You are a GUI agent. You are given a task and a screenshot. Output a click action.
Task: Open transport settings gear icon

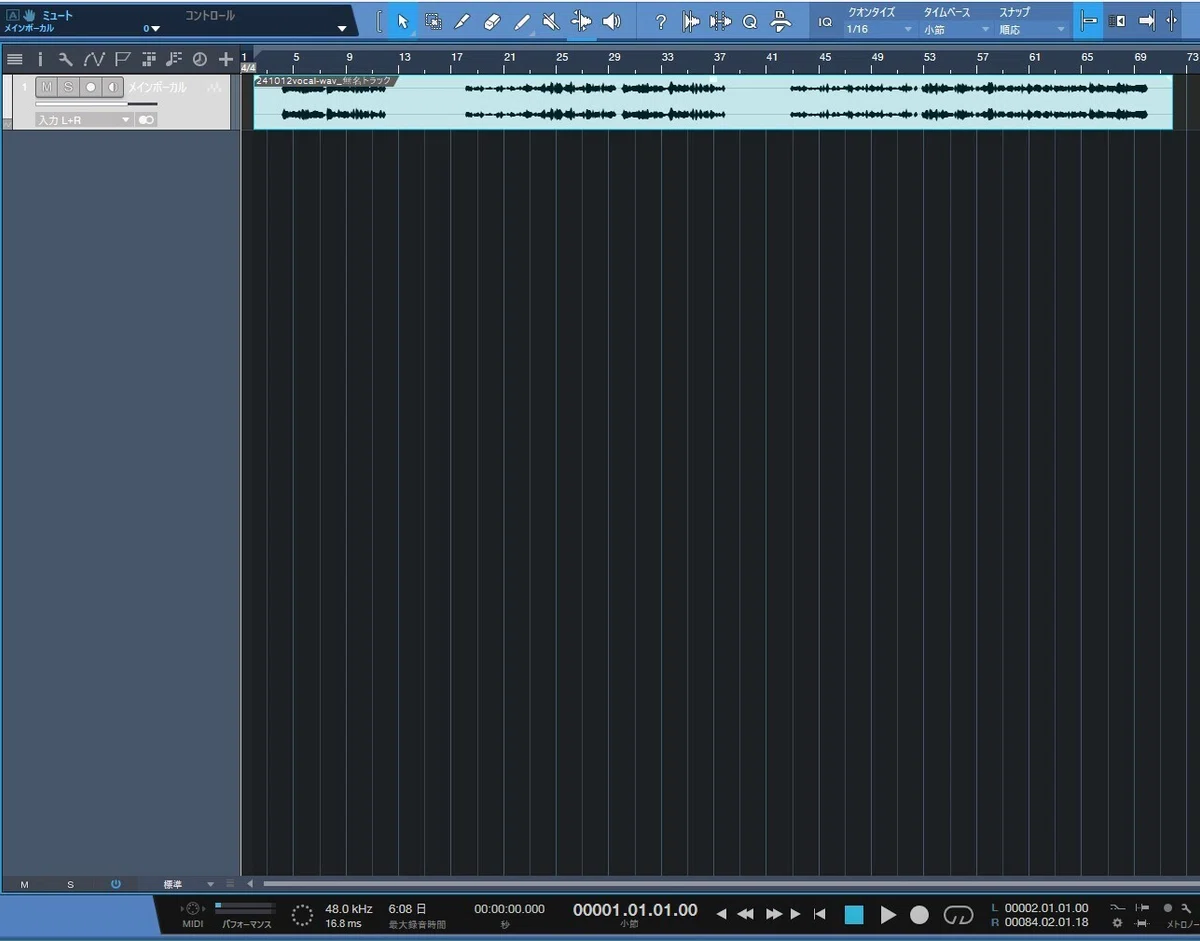[x=1117, y=922]
